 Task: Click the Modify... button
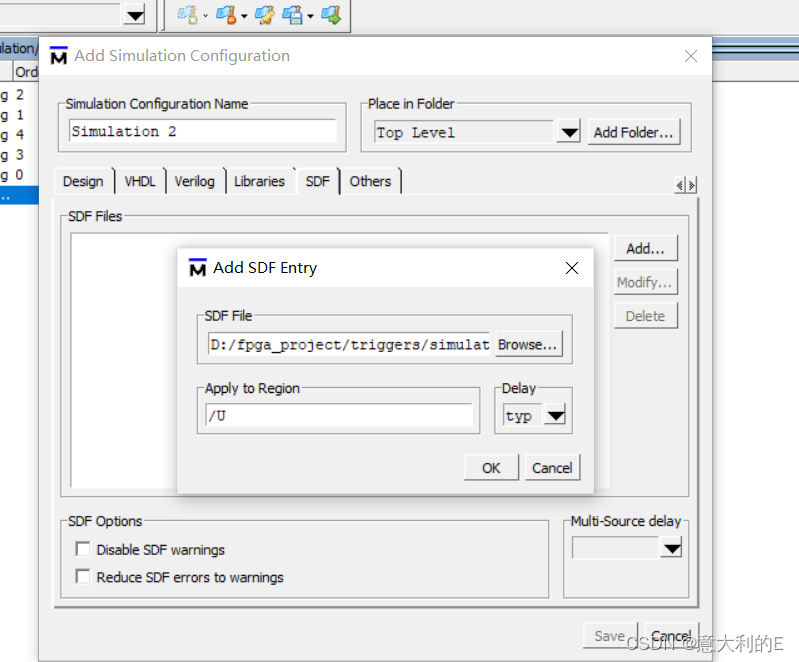[x=646, y=282]
